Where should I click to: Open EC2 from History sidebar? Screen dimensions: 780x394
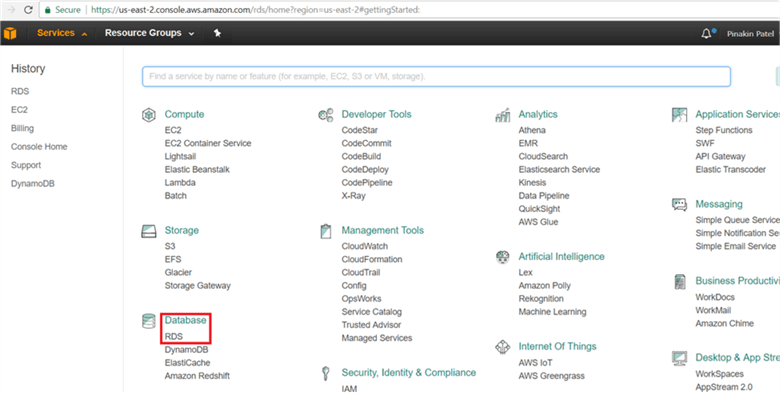tap(19, 110)
